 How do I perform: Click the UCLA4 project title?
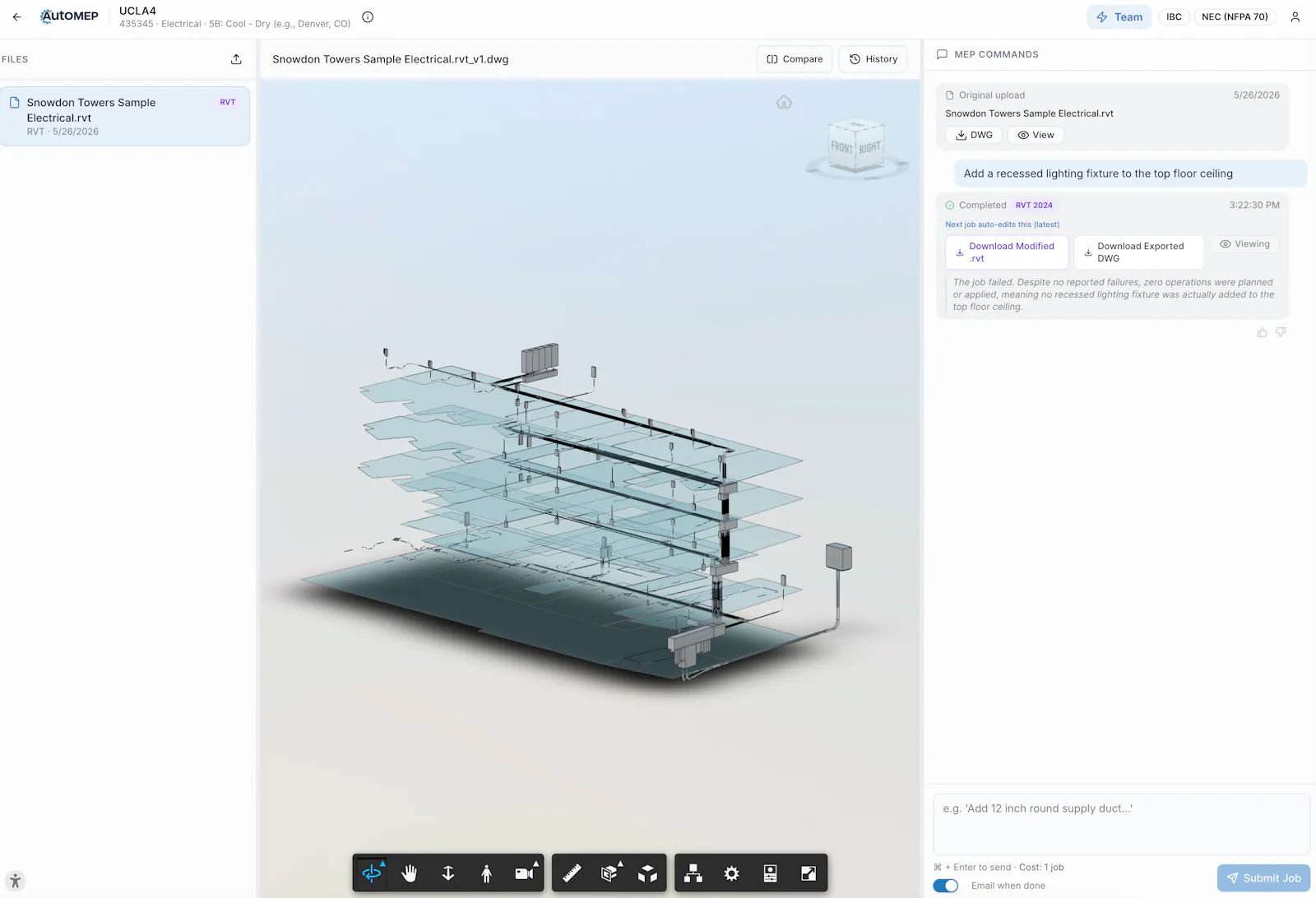pyautogui.click(x=137, y=11)
